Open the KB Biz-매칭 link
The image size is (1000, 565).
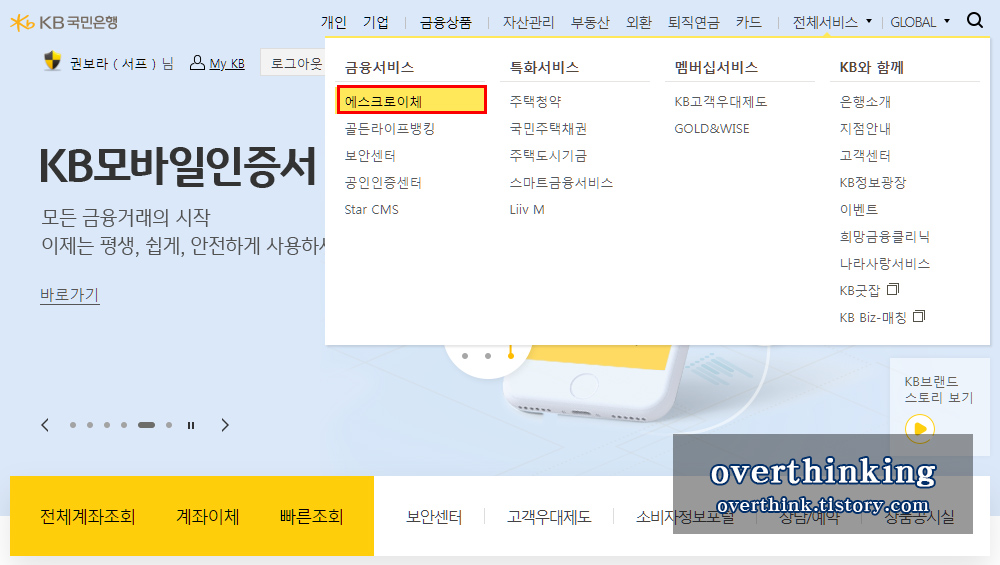872,318
